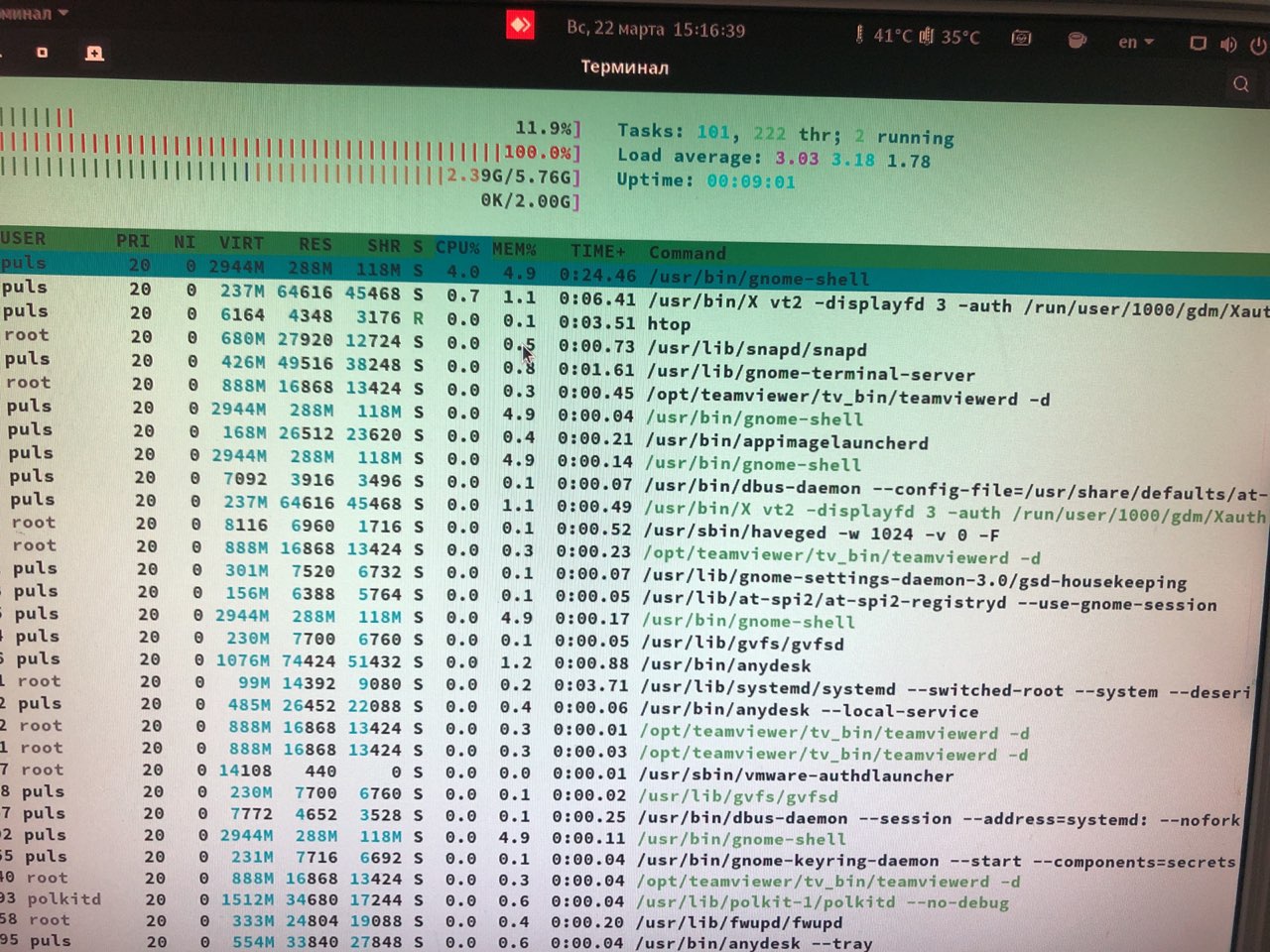Sort by the TIME+ column header
Image resolution: width=1270 pixels, height=952 pixels.
(598, 251)
